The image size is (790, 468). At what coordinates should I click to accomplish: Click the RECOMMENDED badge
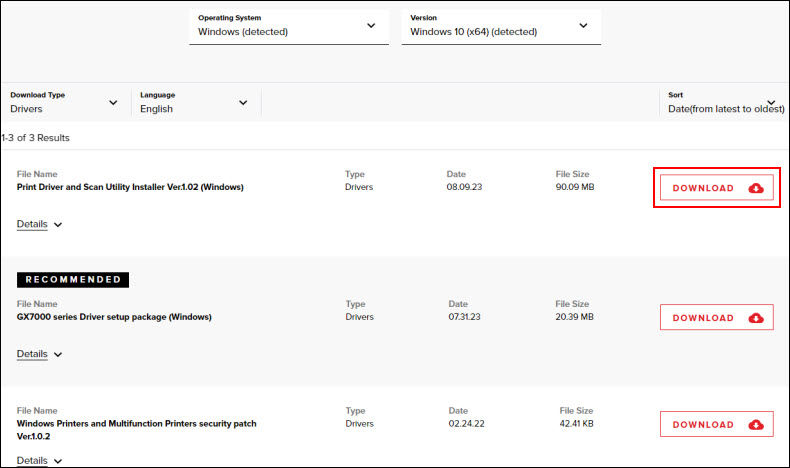point(73,280)
